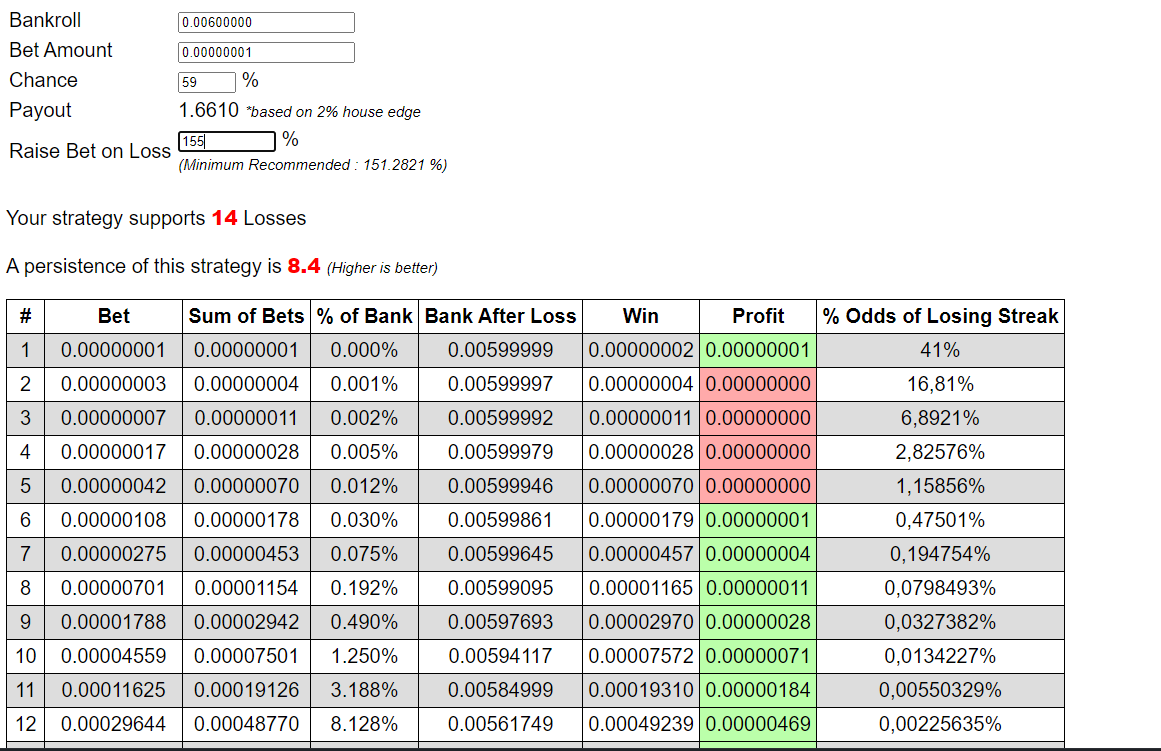Click the 16,81% losing streak odds cell

coord(940,384)
